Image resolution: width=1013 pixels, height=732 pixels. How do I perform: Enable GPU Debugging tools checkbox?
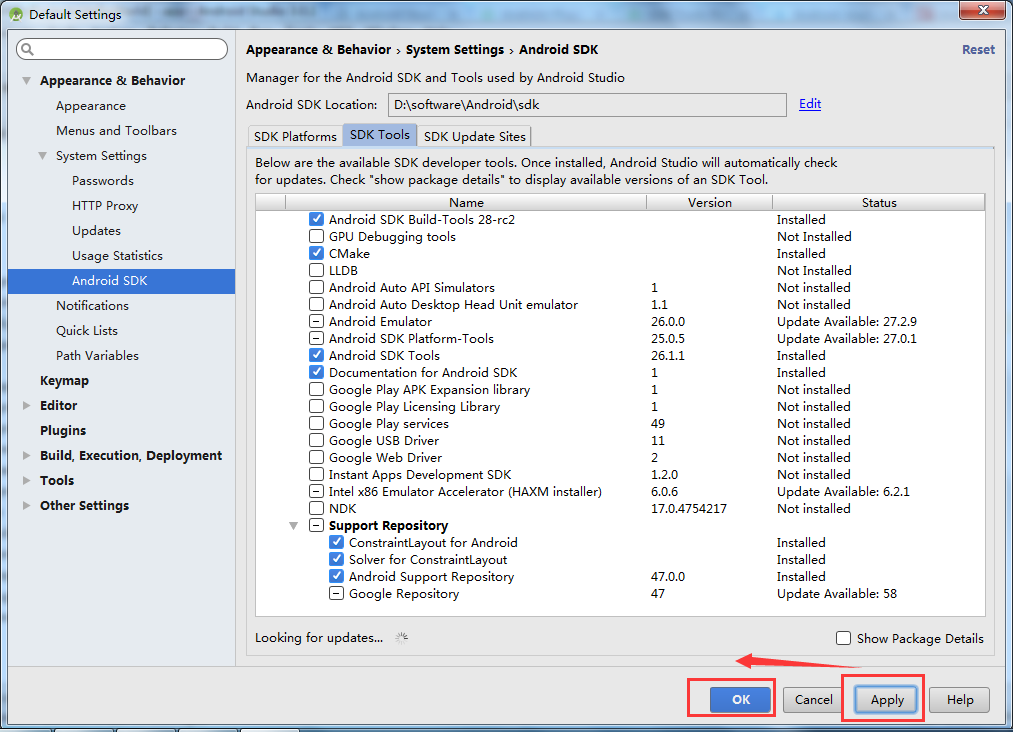317,236
